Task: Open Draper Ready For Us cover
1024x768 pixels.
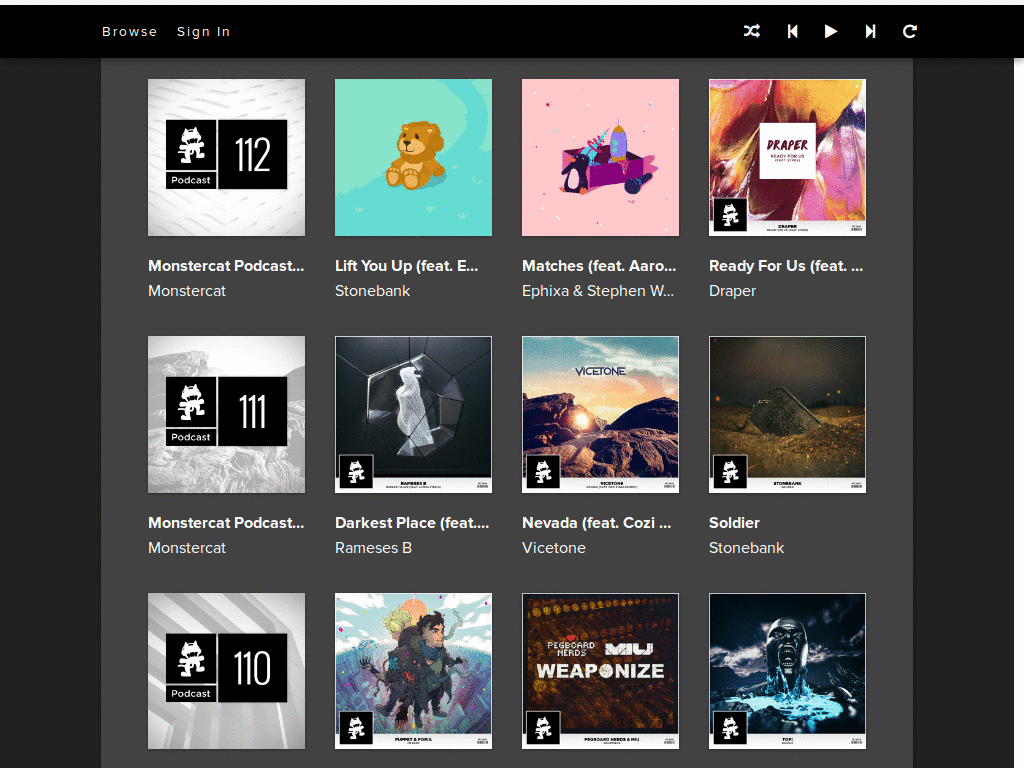Action: tap(788, 157)
